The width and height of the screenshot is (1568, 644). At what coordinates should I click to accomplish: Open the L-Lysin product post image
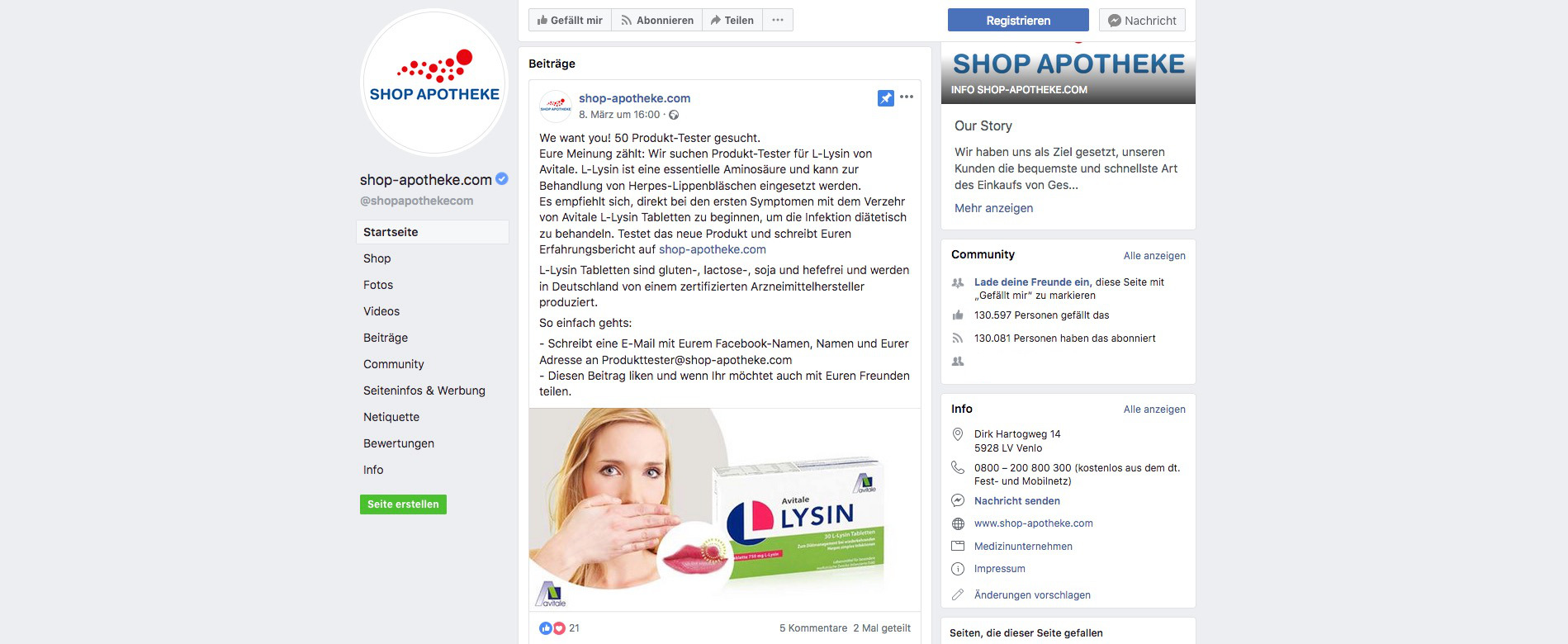click(x=725, y=509)
